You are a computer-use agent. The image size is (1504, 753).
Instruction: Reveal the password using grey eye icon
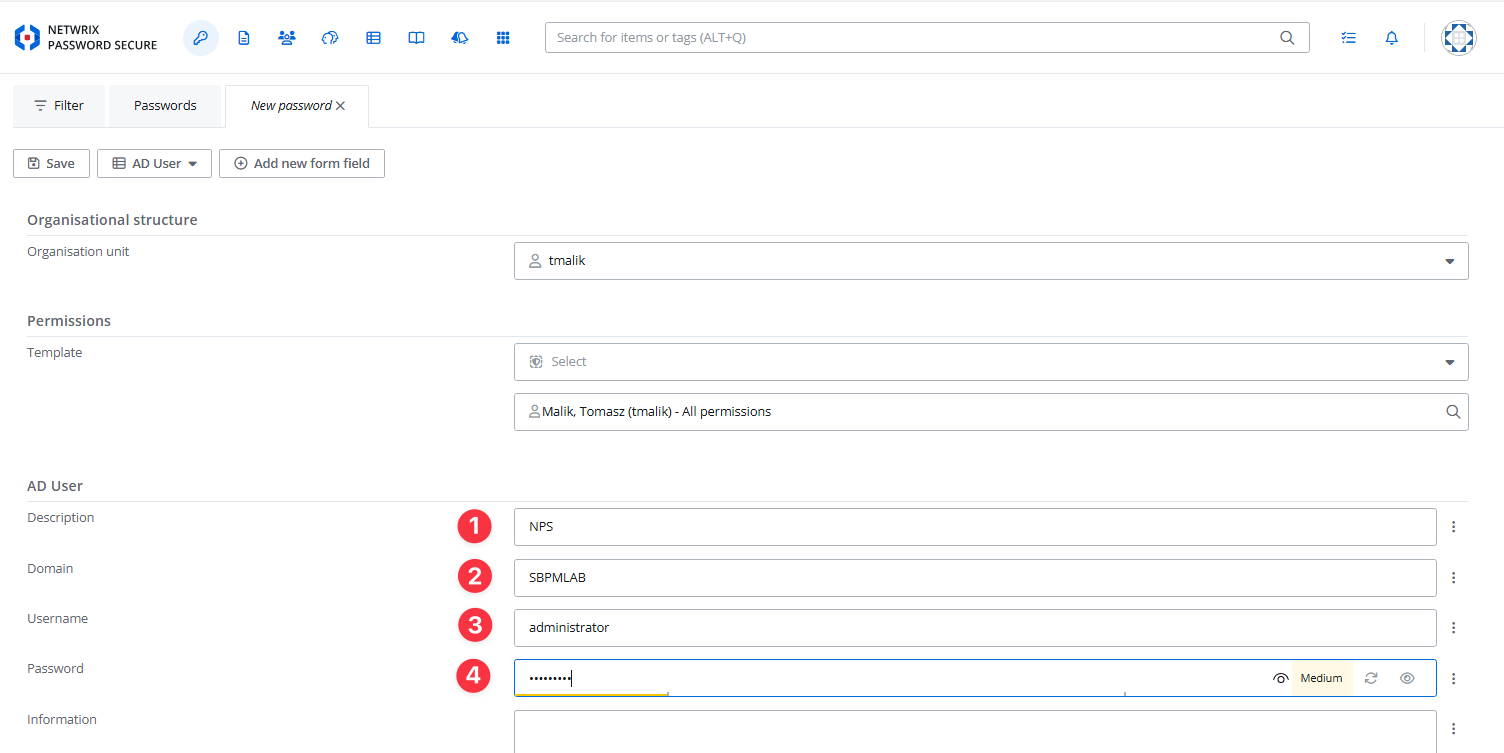coord(1407,678)
